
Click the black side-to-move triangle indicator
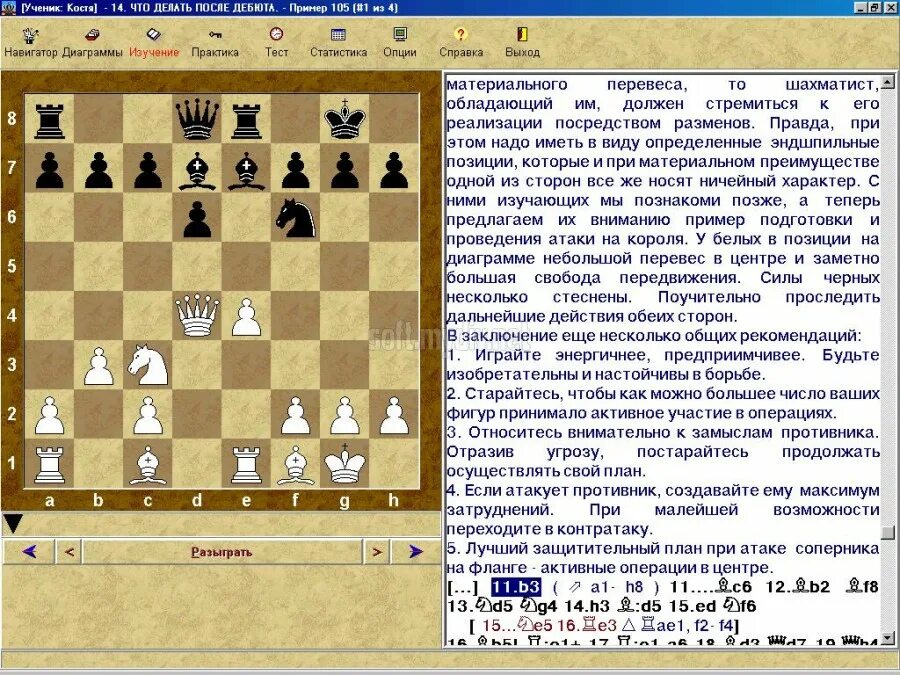click(13, 523)
